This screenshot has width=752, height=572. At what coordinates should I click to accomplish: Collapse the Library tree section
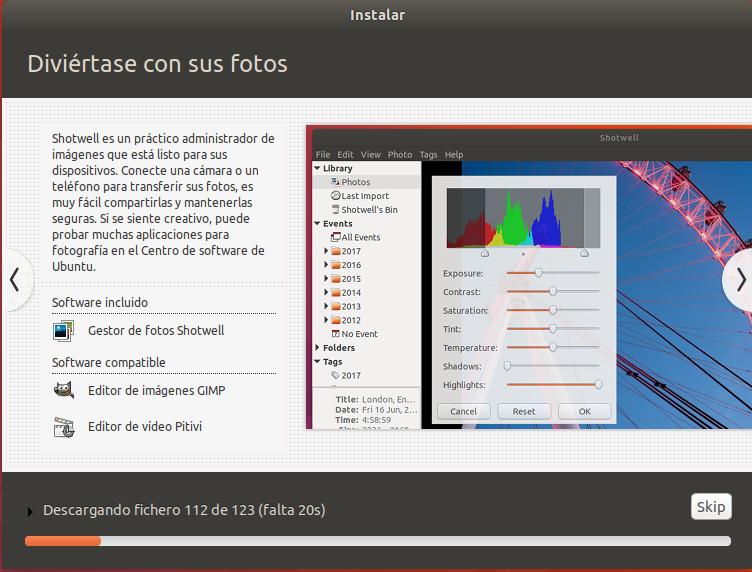pos(317,168)
